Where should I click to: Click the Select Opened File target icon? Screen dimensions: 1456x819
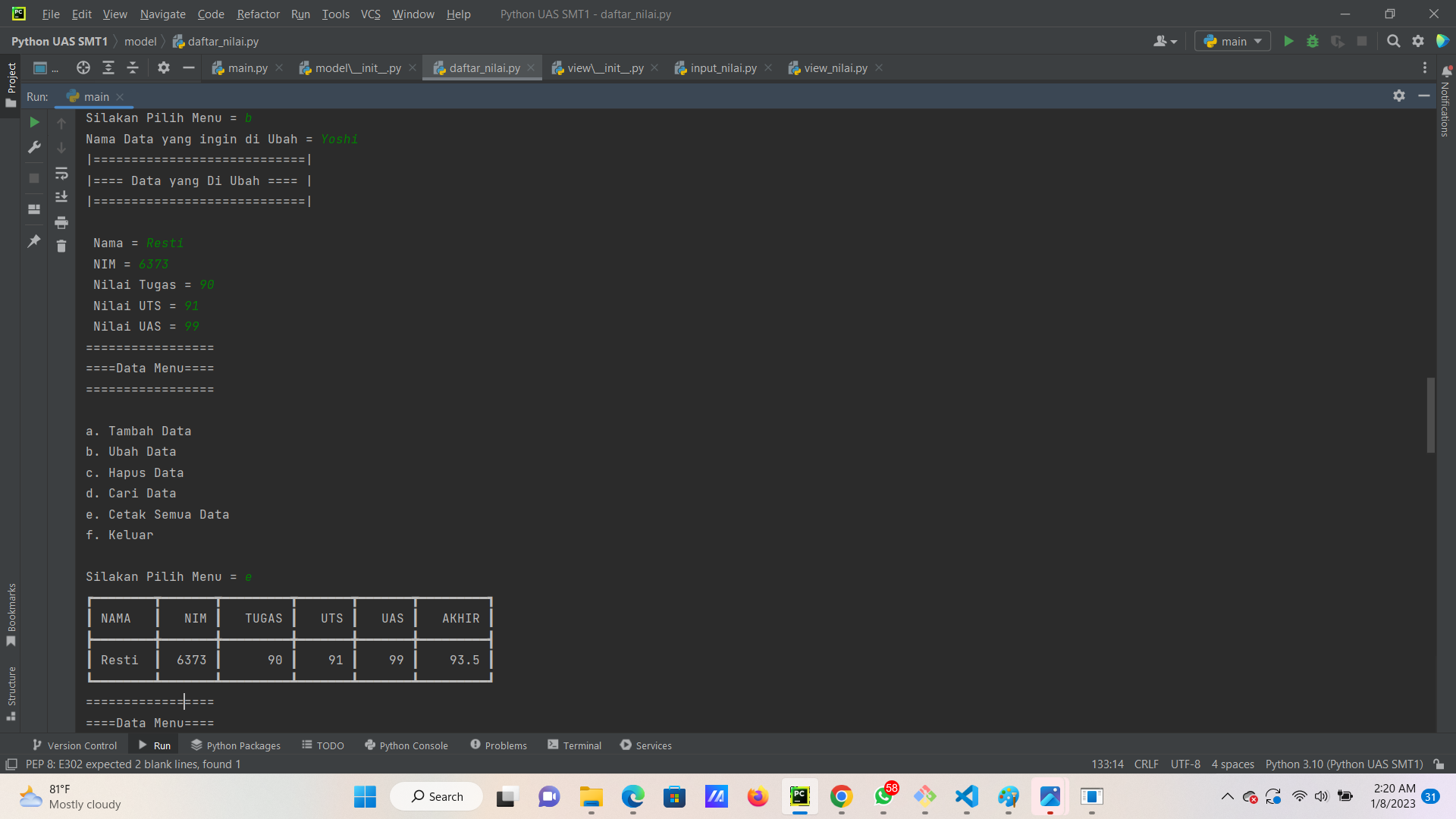tap(83, 68)
